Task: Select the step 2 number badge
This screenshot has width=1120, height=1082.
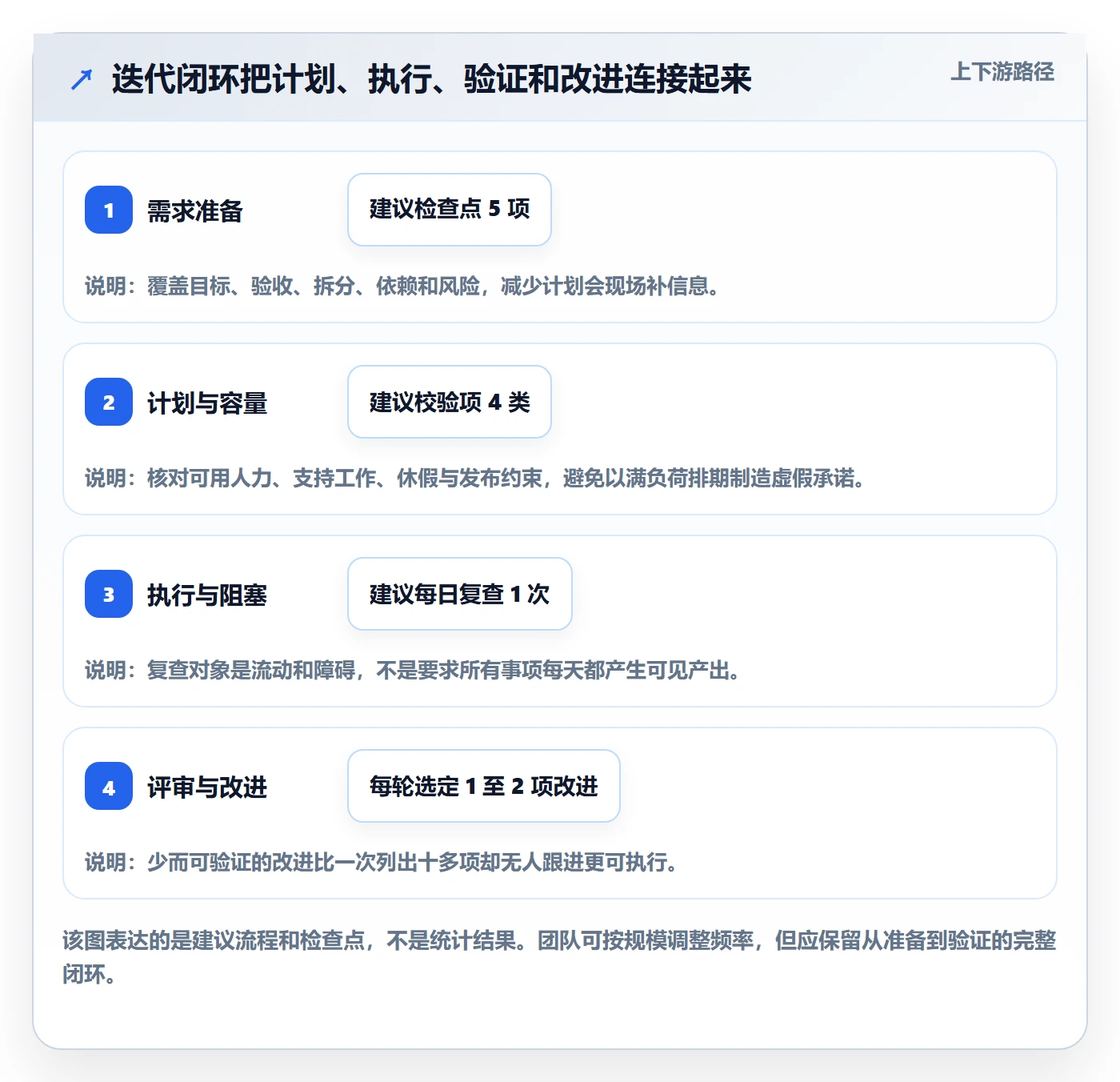Action: click(x=109, y=402)
